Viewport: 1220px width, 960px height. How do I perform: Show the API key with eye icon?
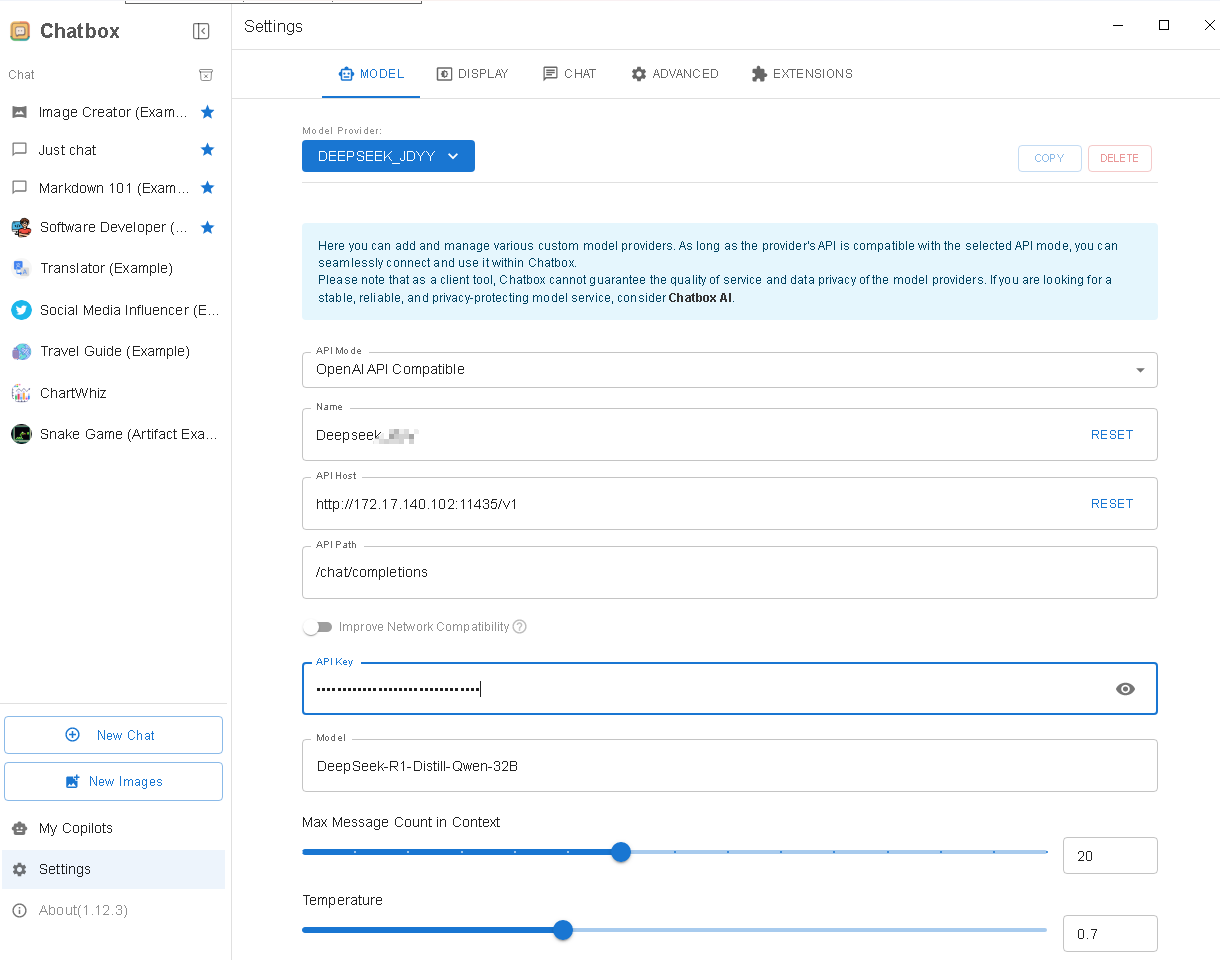(1125, 689)
